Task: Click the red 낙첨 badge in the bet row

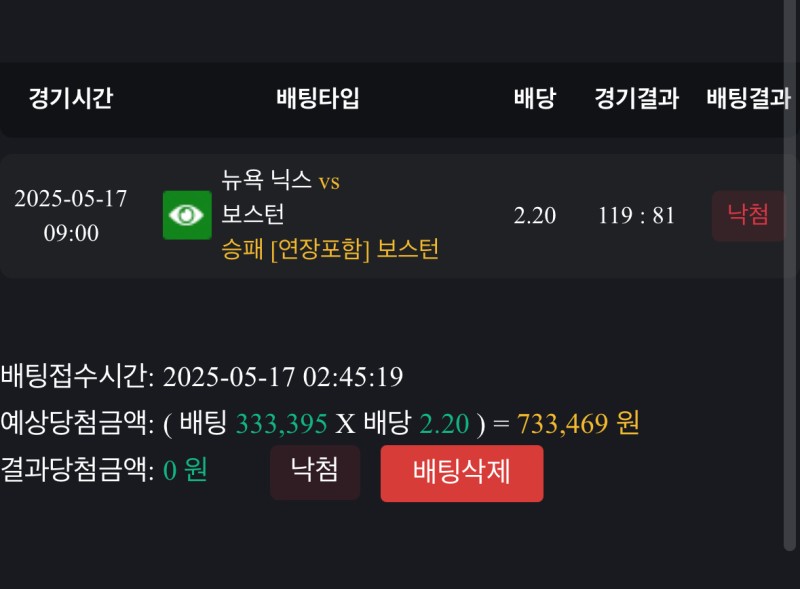Action: 748,216
